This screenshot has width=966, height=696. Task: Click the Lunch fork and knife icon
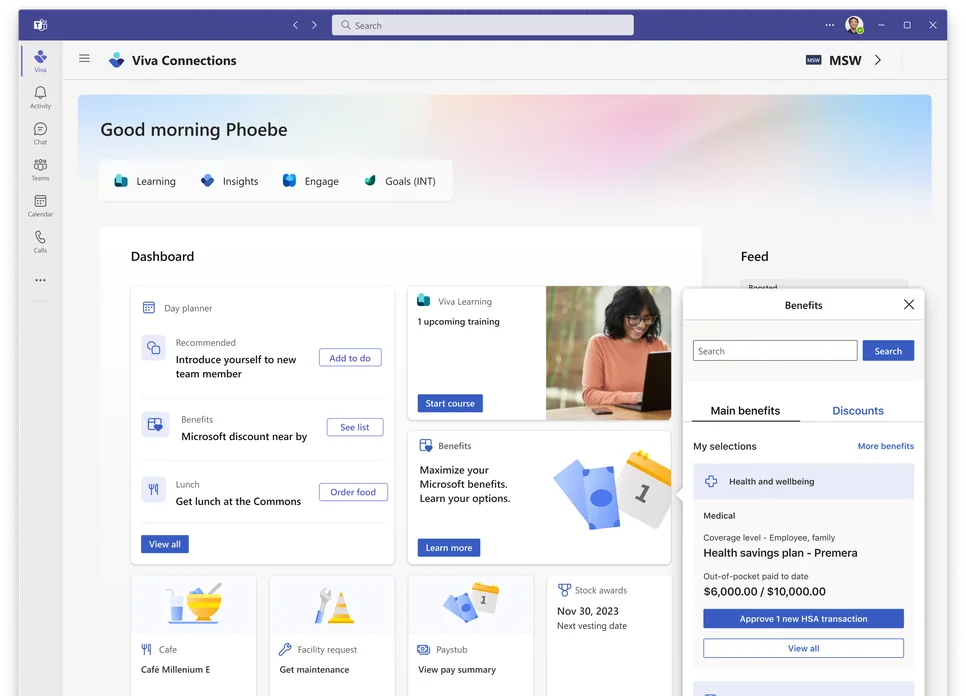(153, 490)
